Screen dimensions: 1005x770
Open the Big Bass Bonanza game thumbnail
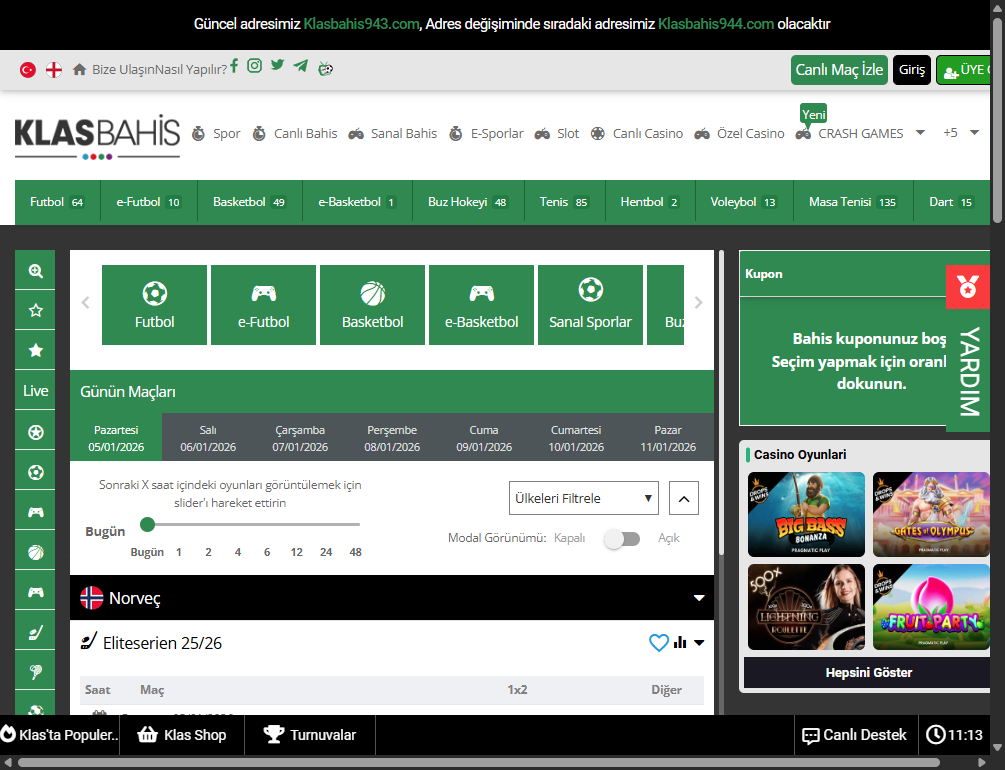[806, 514]
